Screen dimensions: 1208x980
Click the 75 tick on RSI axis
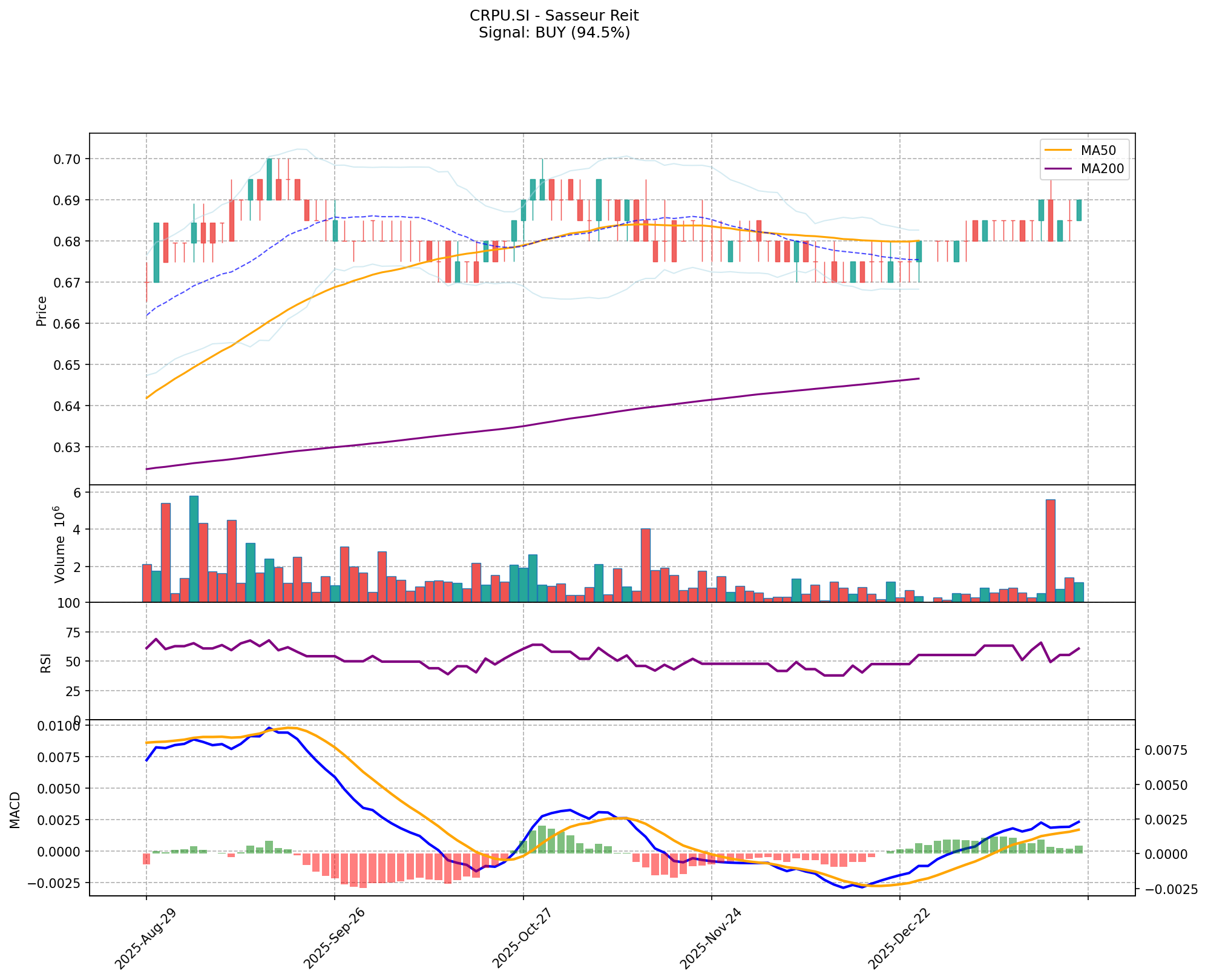coord(73,633)
